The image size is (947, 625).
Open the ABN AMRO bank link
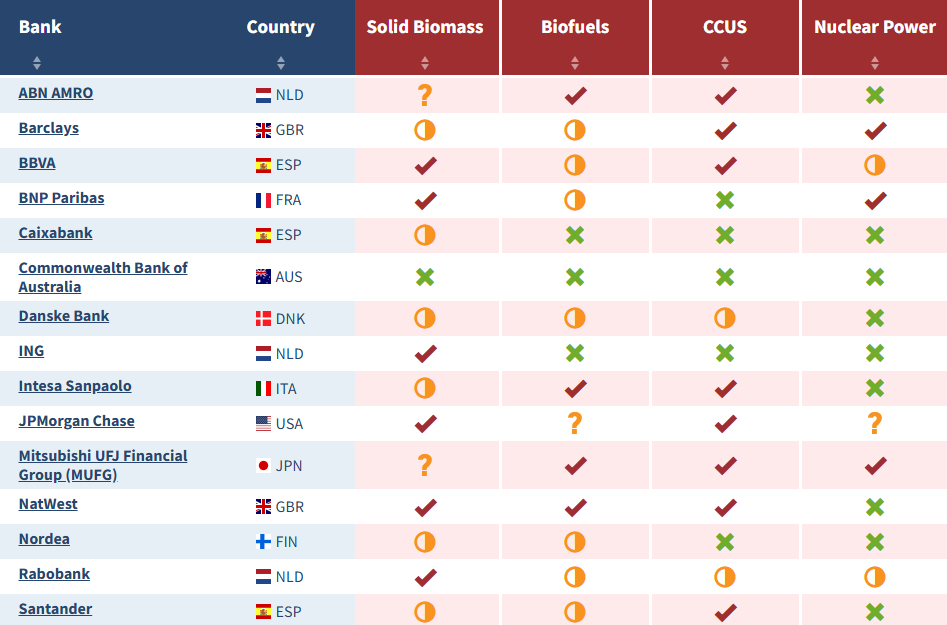click(x=56, y=93)
